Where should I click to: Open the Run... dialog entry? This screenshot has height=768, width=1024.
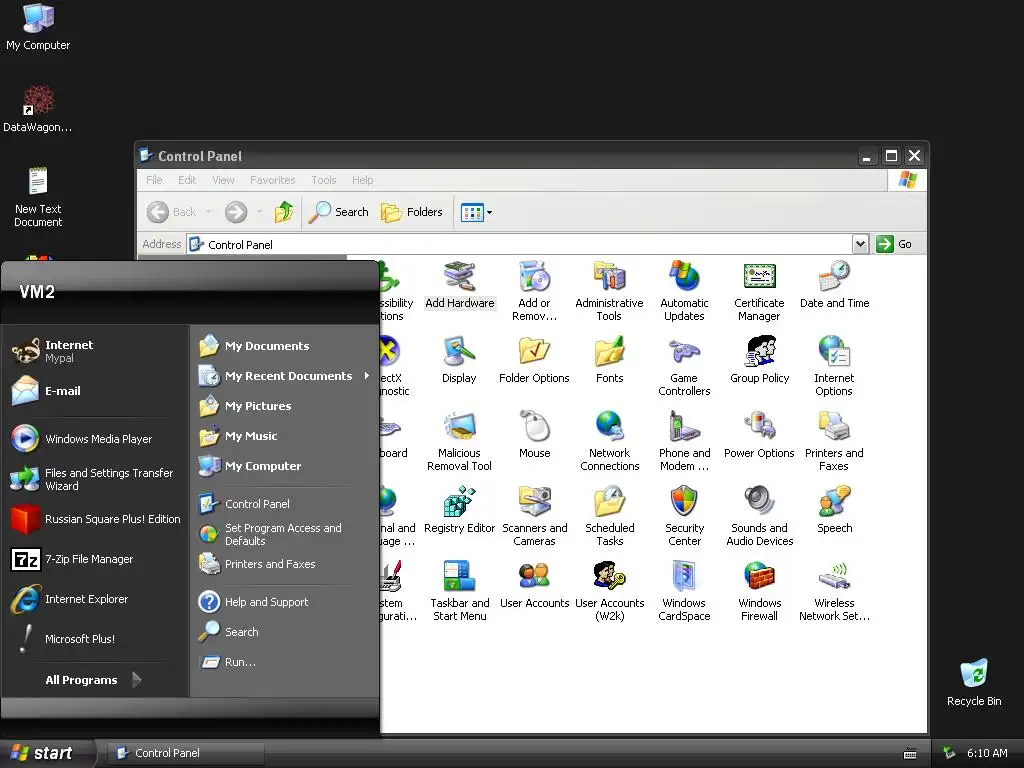pos(284,662)
